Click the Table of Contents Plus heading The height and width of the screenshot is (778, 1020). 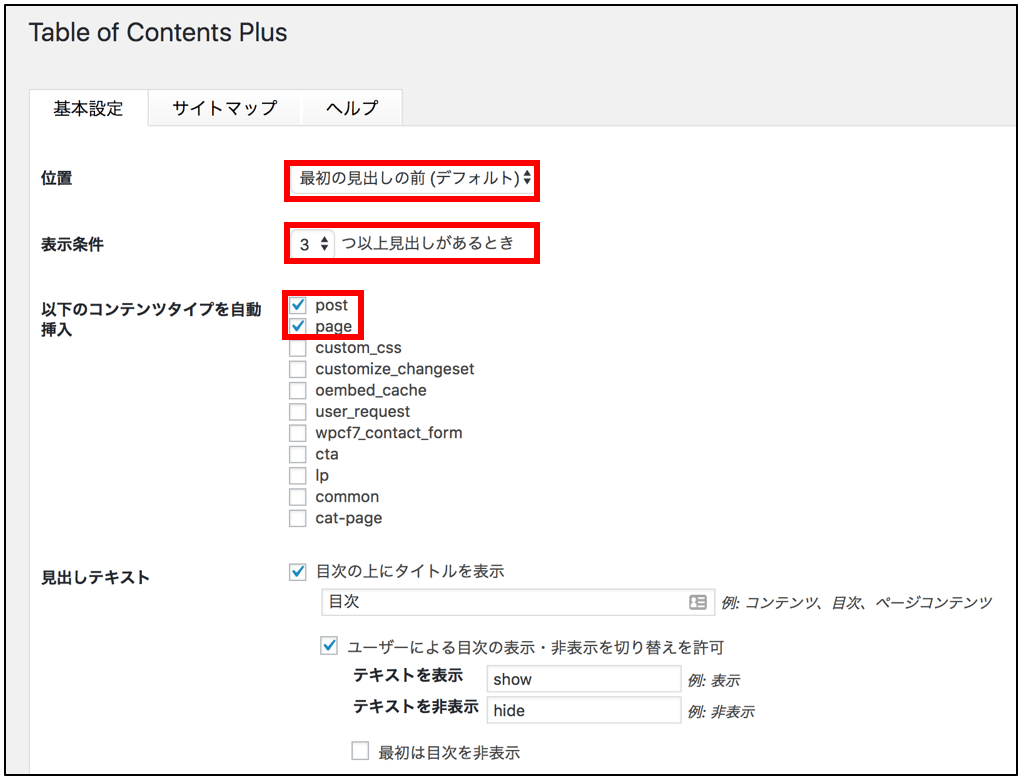pos(158,33)
